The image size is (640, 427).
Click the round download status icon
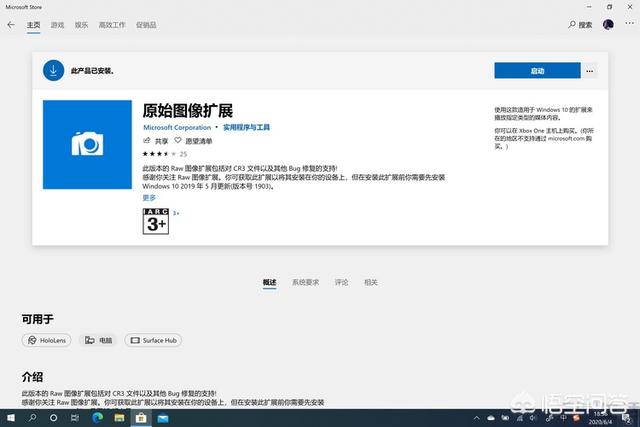coord(53,70)
